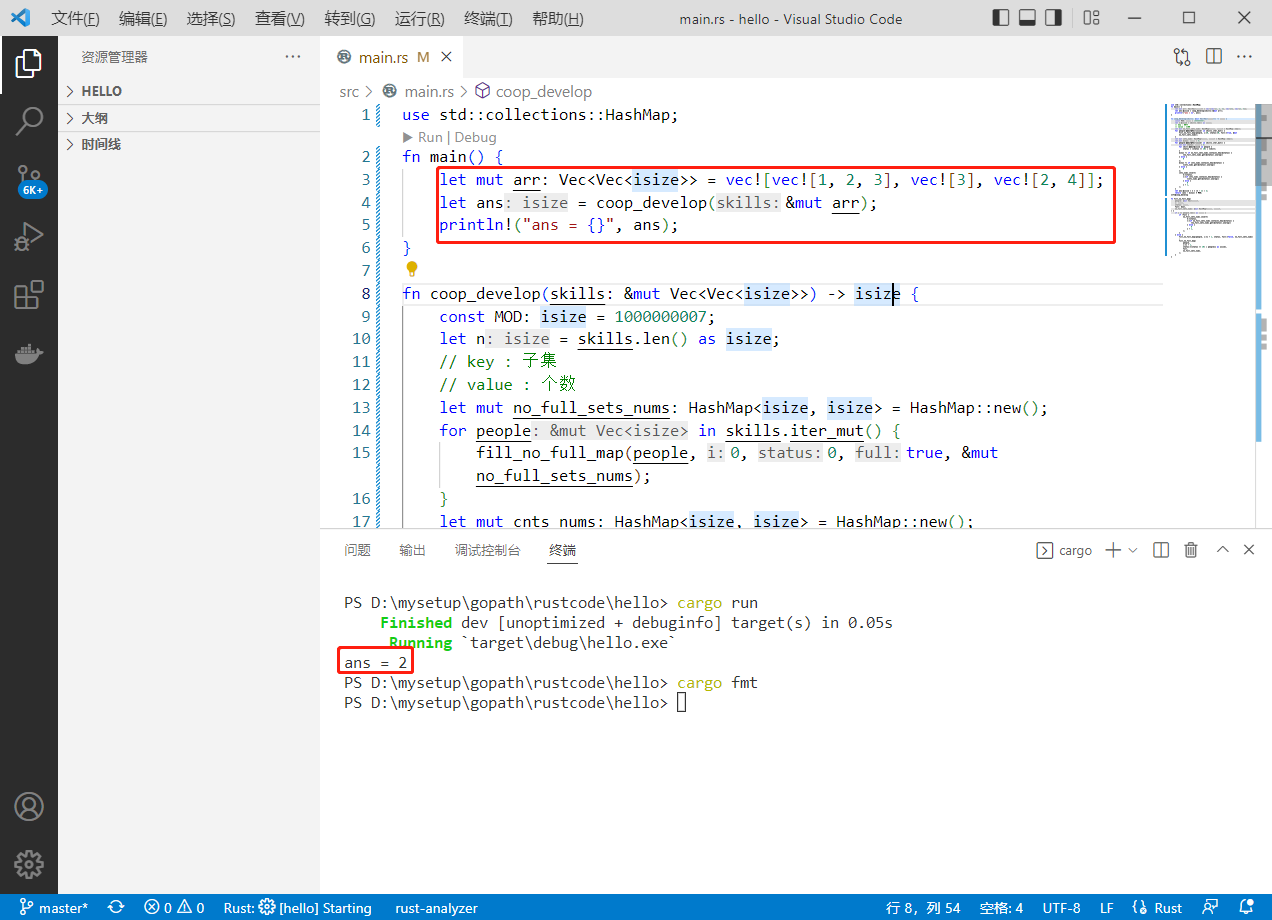Viewport: 1272px width, 920px height.
Task: Switch to the 问题 problems tab
Action: pos(357,550)
